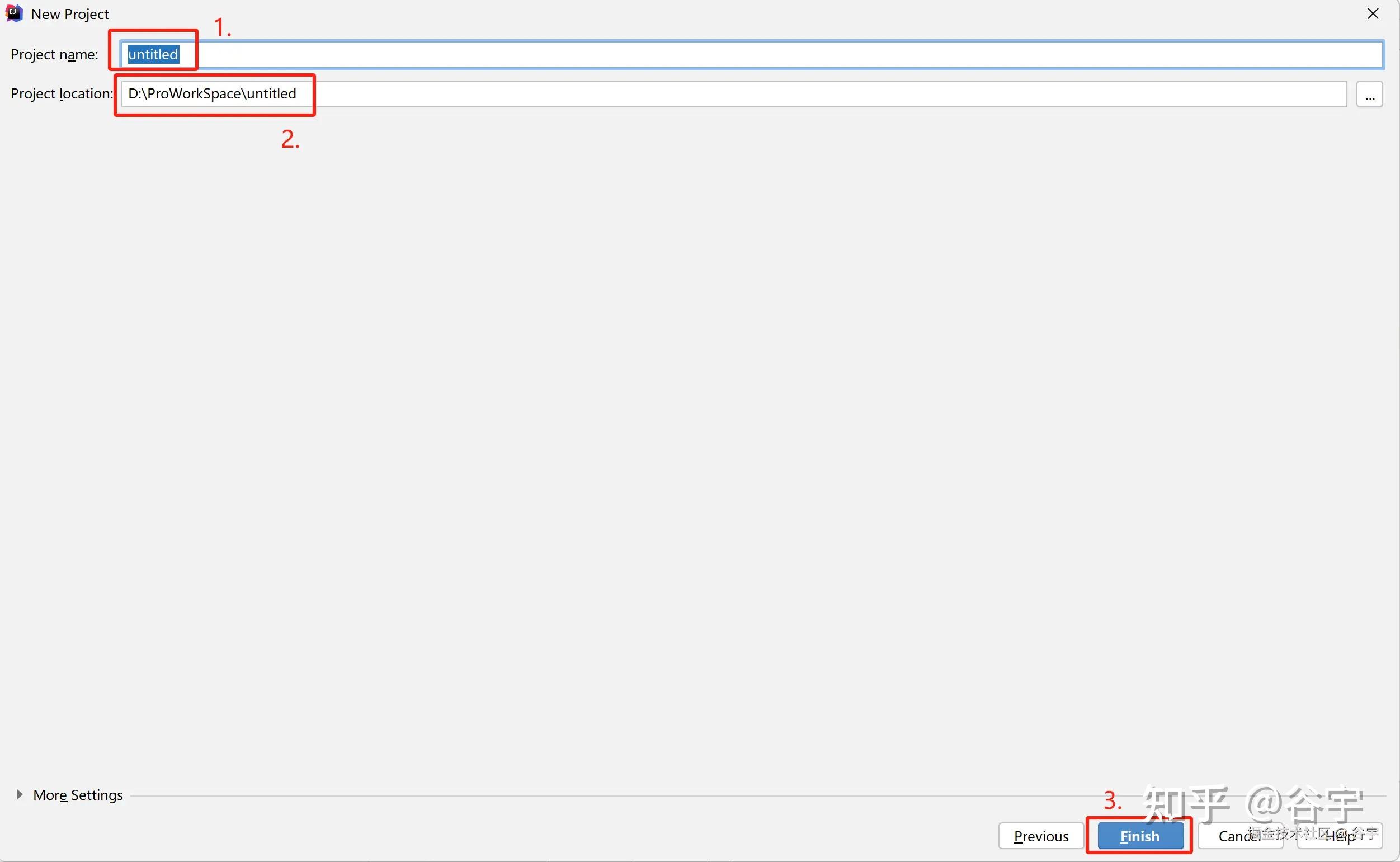Click the D:\ProWorkSpace\untitled path text
This screenshot has height=862, width=1400.
(212, 94)
